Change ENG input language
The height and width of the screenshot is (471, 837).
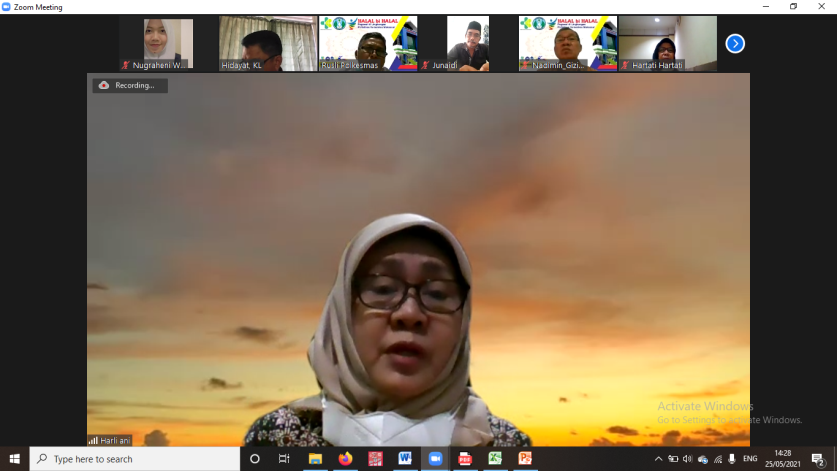click(750, 459)
